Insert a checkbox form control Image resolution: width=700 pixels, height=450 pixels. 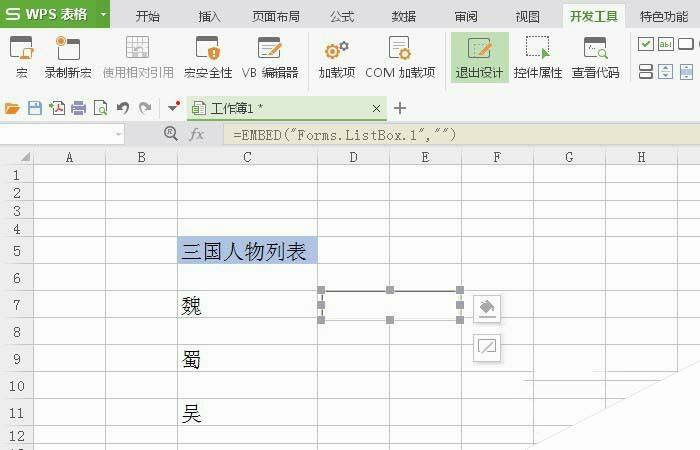(x=646, y=44)
